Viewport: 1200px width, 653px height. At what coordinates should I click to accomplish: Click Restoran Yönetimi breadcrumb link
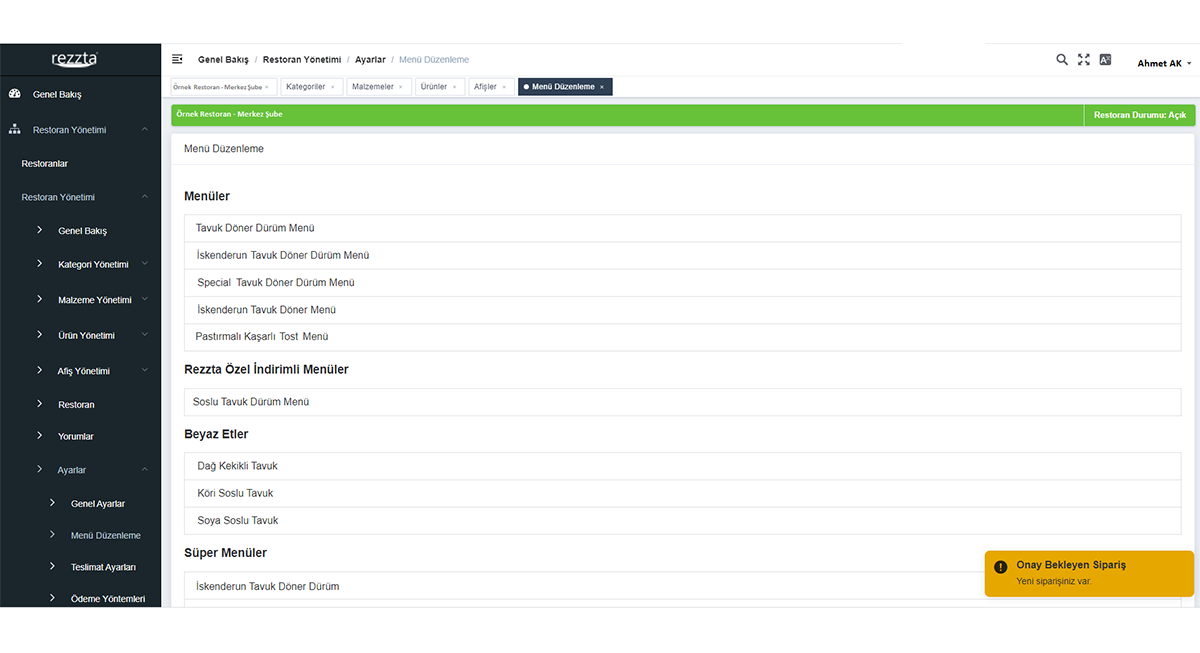(x=301, y=60)
